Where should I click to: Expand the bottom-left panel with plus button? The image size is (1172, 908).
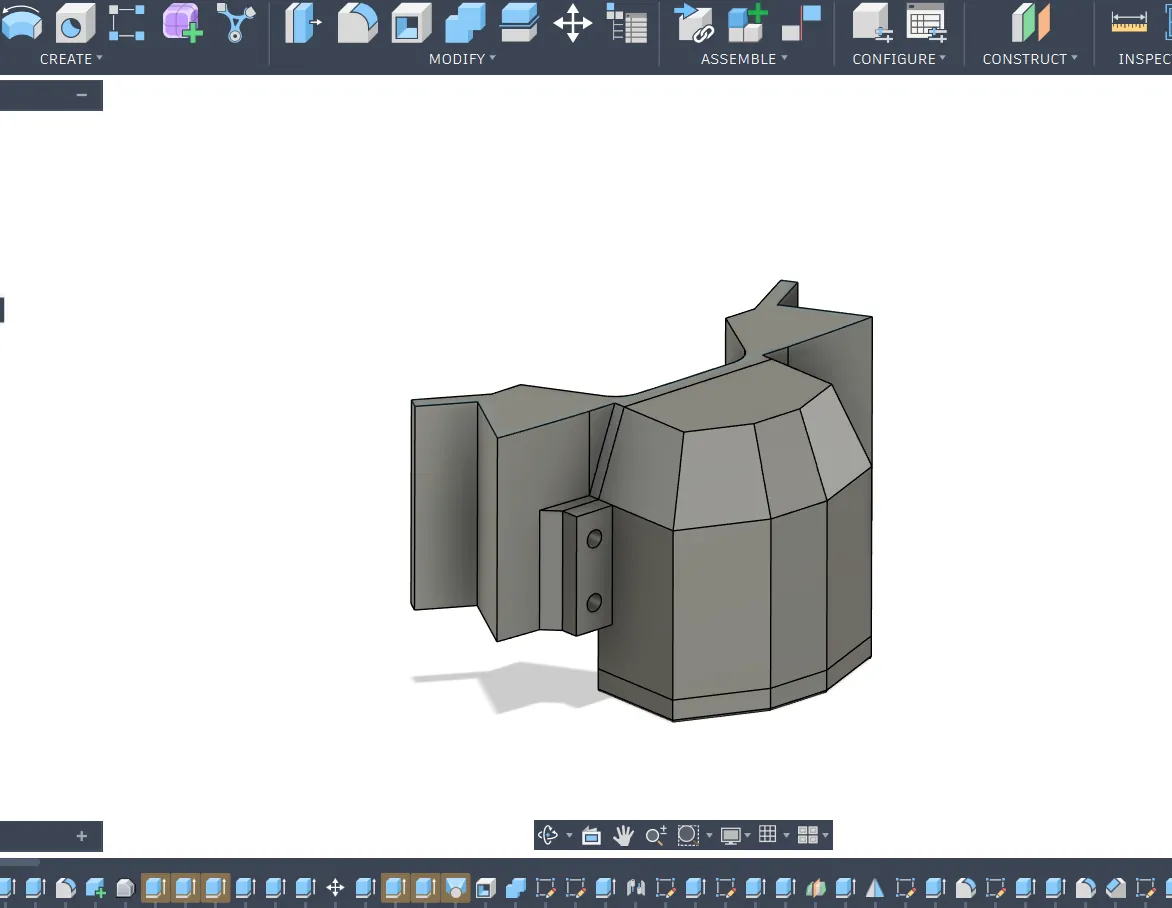tap(82, 836)
